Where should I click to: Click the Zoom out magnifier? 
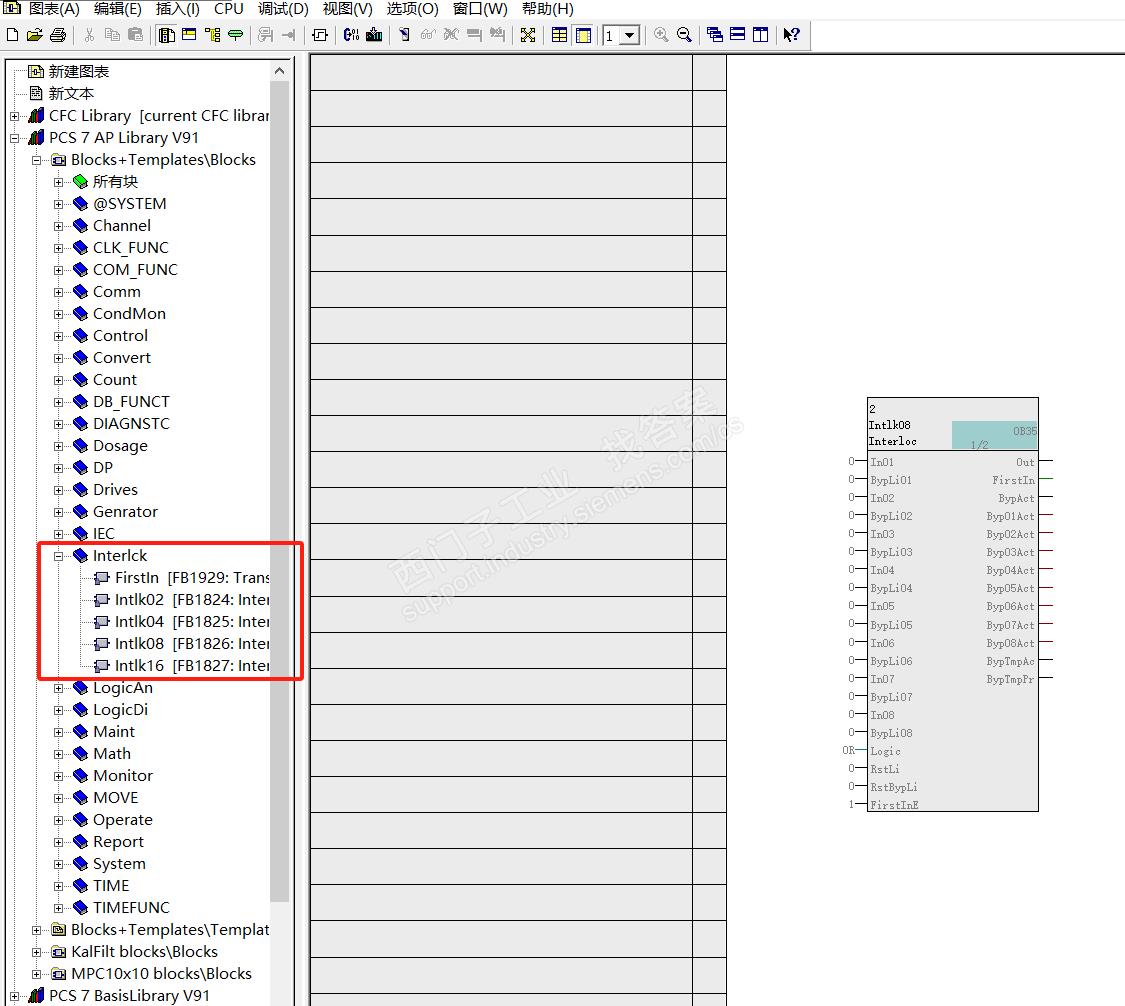tap(684, 34)
